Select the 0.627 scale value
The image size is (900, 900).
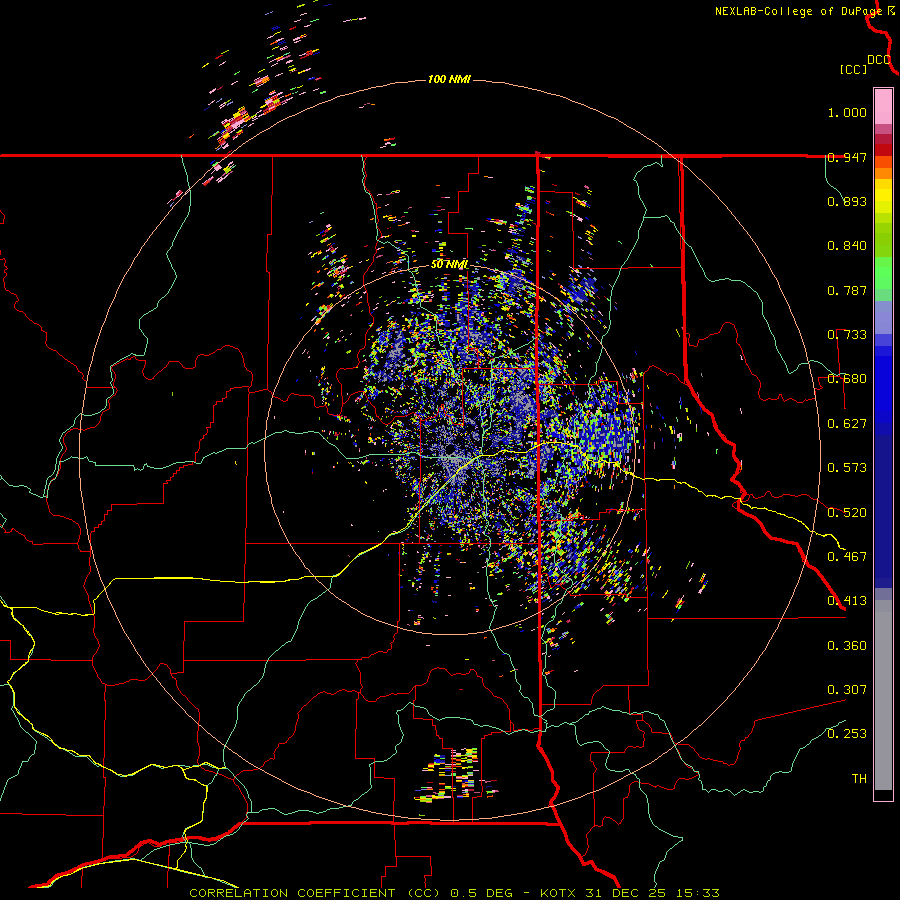pyautogui.click(x=847, y=424)
